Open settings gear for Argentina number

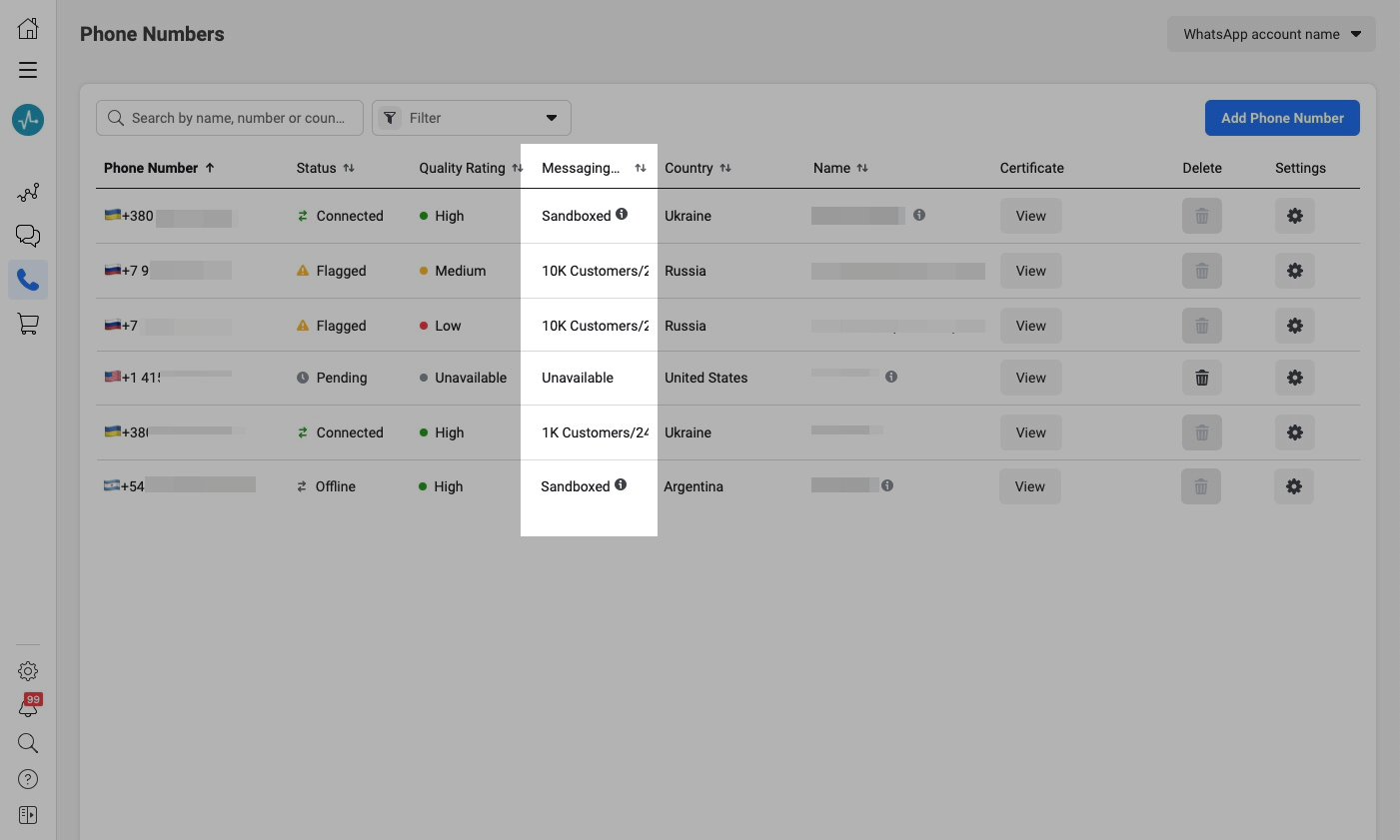[1294, 486]
